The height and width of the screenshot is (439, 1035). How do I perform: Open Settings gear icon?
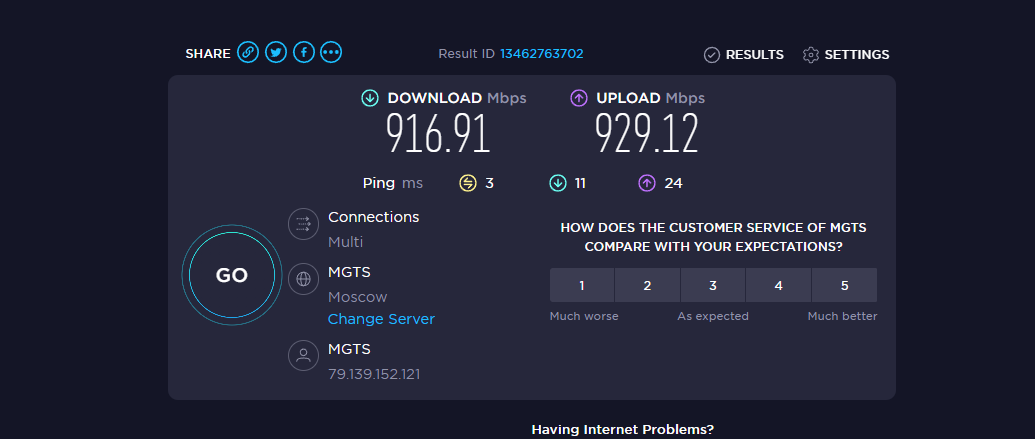[x=811, y=55]
